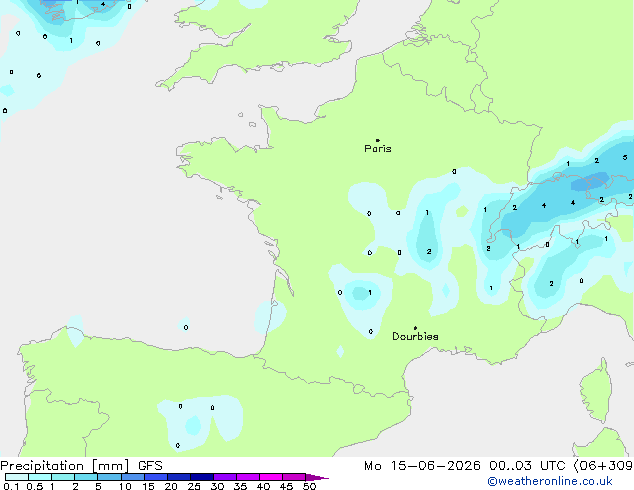Pick the dark navy swatch between 25 and 30
This screenshot has height=490, width=634.
202,477
